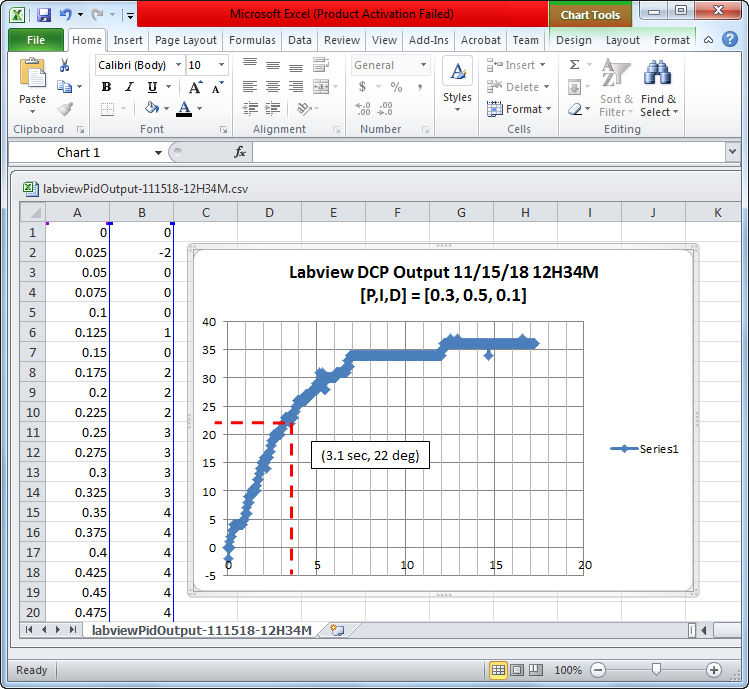Toggle Underline formatting
The height and width of the screenshot is (689, 749).
[152, 87]
